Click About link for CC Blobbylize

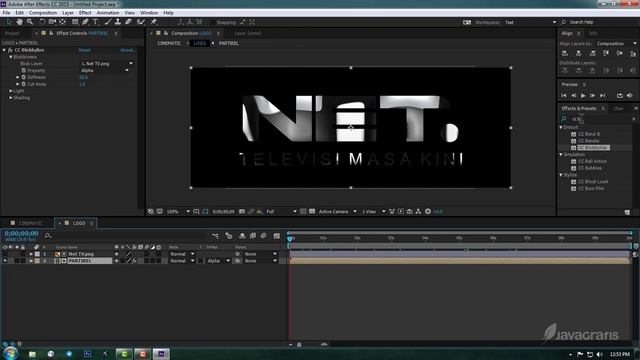pos(128,50)
